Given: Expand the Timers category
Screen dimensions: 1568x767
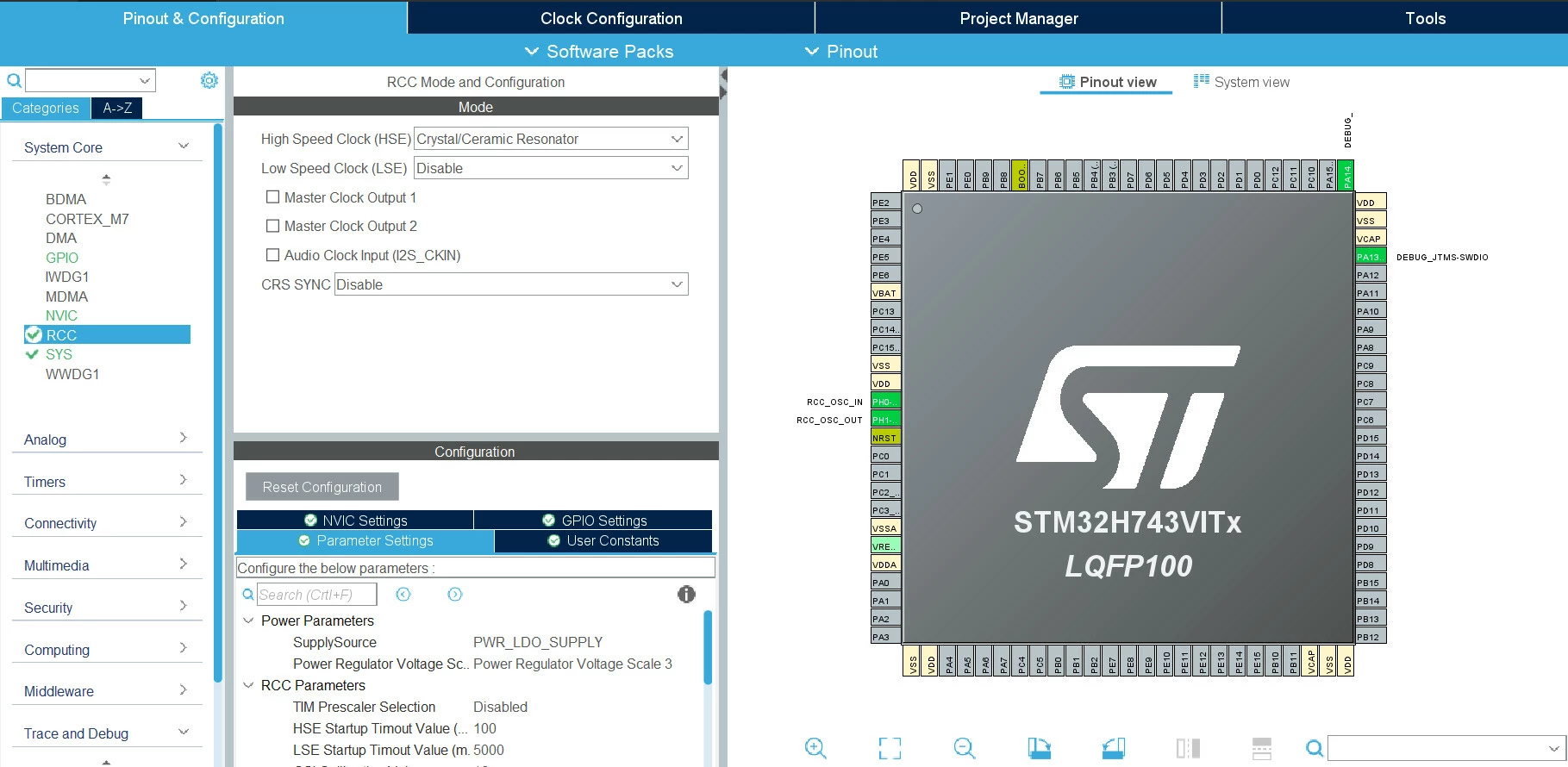Looking at the screenshot, I should click(107, 482).
